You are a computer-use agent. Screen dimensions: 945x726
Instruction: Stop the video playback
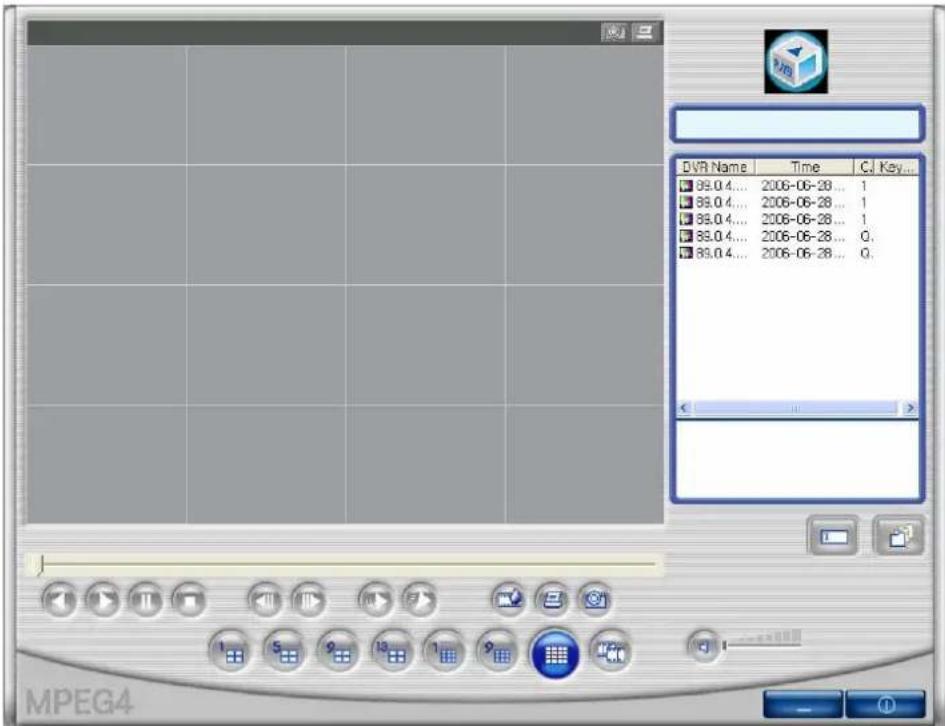pyautogui.click(x=189, y=600)
